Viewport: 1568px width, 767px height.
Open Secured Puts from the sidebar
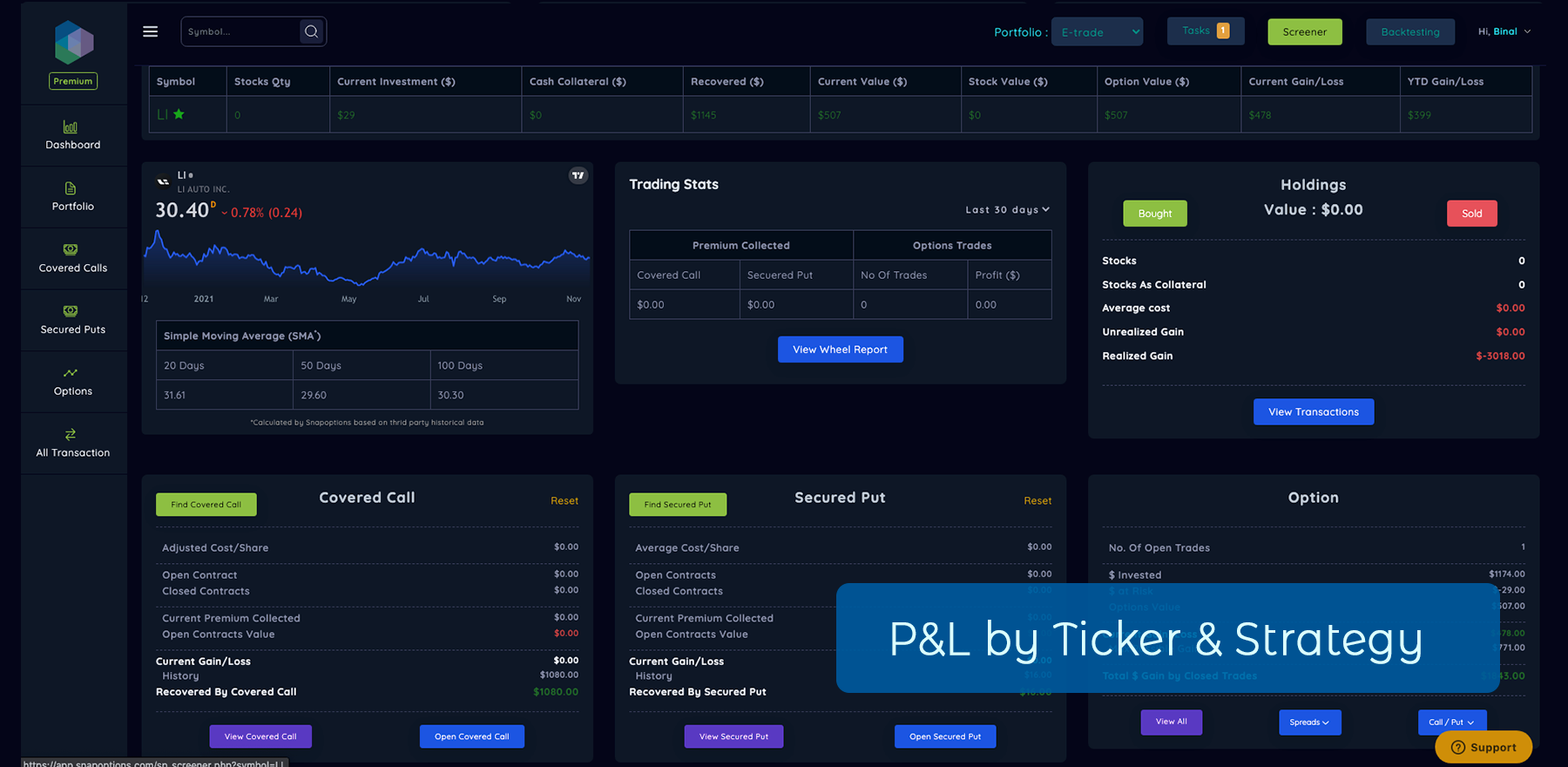point(73,320)
